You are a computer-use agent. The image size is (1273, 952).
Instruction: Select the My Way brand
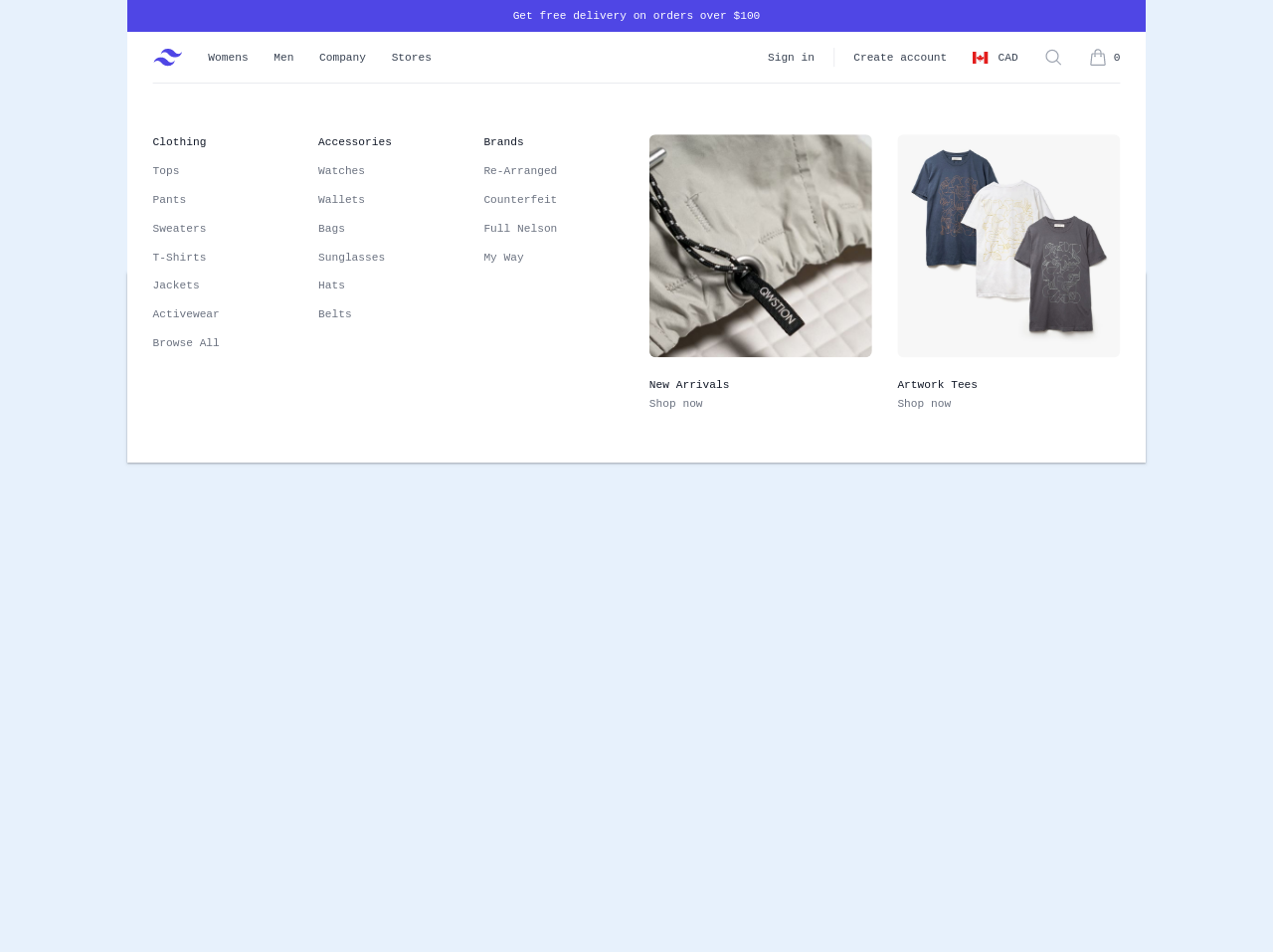pos(503,258)
